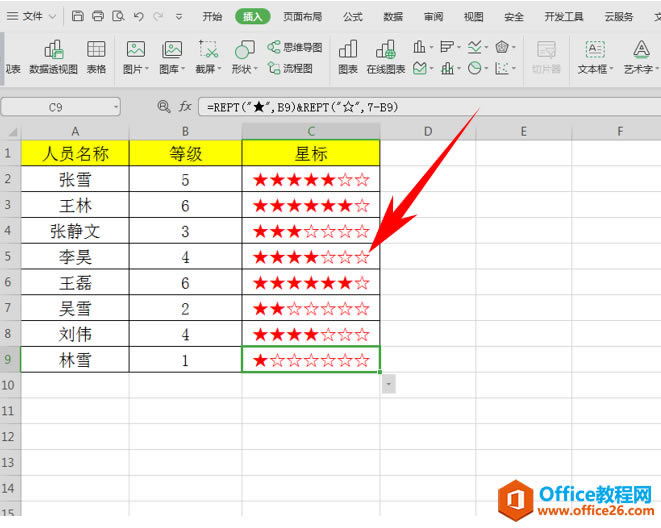Switch to the 云服务 tab
The image size is (661, 528).
619,16
